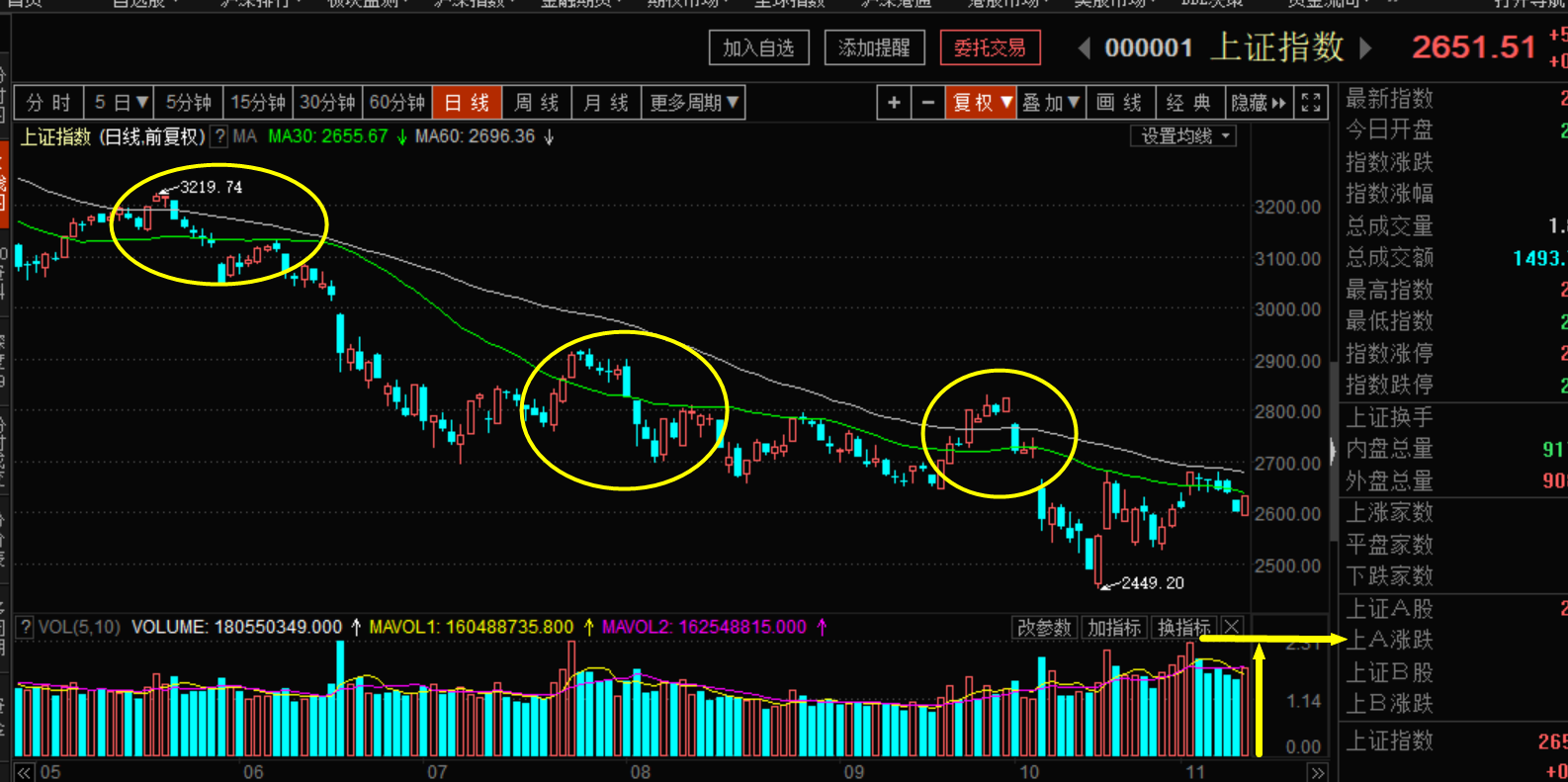Select the 总成交额 row in side panel
Screen dimensions: 1568x782
pos(1455,258)
